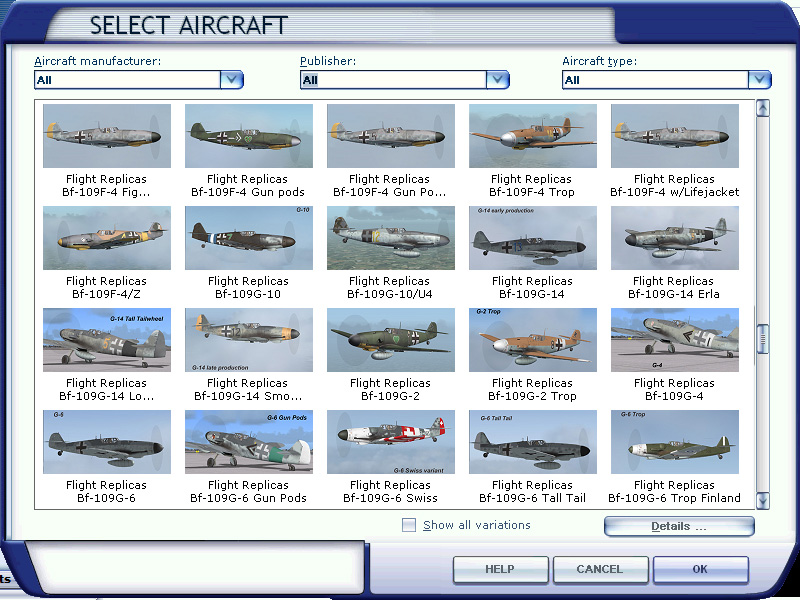Click the aircraft list scroll-down arrow
The width and height of the screenshot is (800, 600).
(x=763, y=501)
